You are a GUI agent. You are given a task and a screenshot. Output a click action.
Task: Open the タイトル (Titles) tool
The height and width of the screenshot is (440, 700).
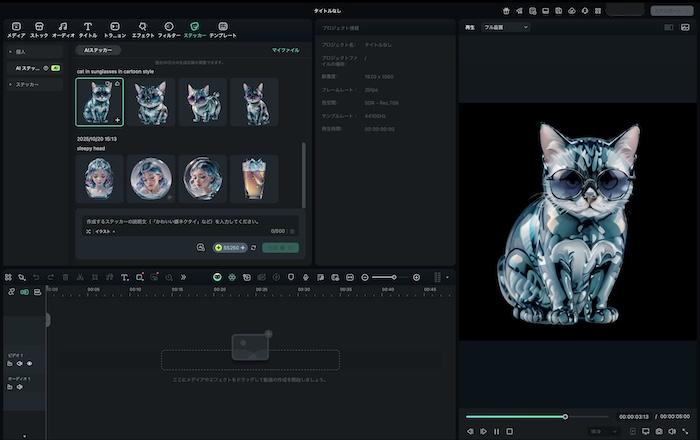(88, 29)
